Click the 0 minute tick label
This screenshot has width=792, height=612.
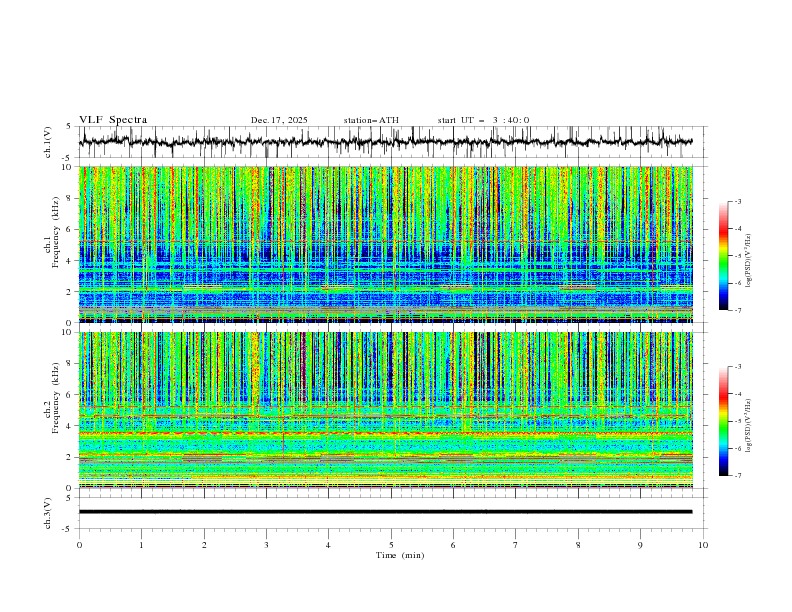tap(79, 544)
